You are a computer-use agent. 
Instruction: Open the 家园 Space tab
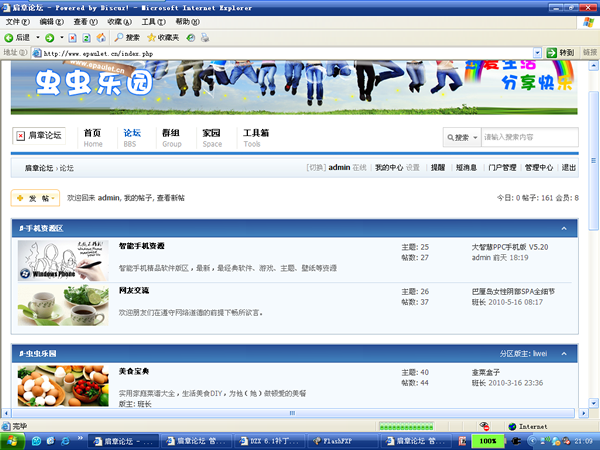click(x=212, y=138)
